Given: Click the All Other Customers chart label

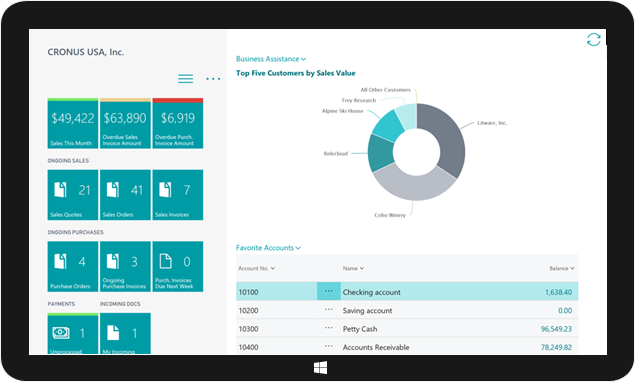Looking at the screenshot, I should (385, 90).
